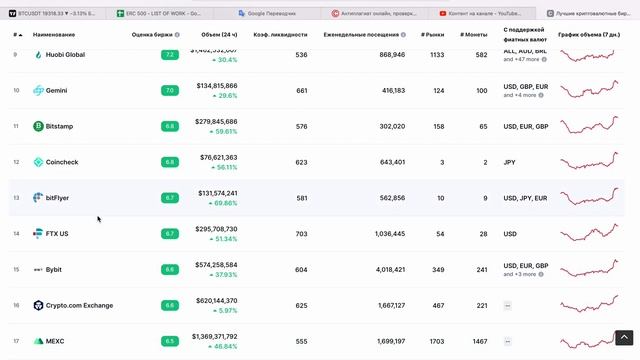The height and width of the screenshot is (360, 640).
Task: Click the YouTube tab favicon
Action: coord(443,13)
